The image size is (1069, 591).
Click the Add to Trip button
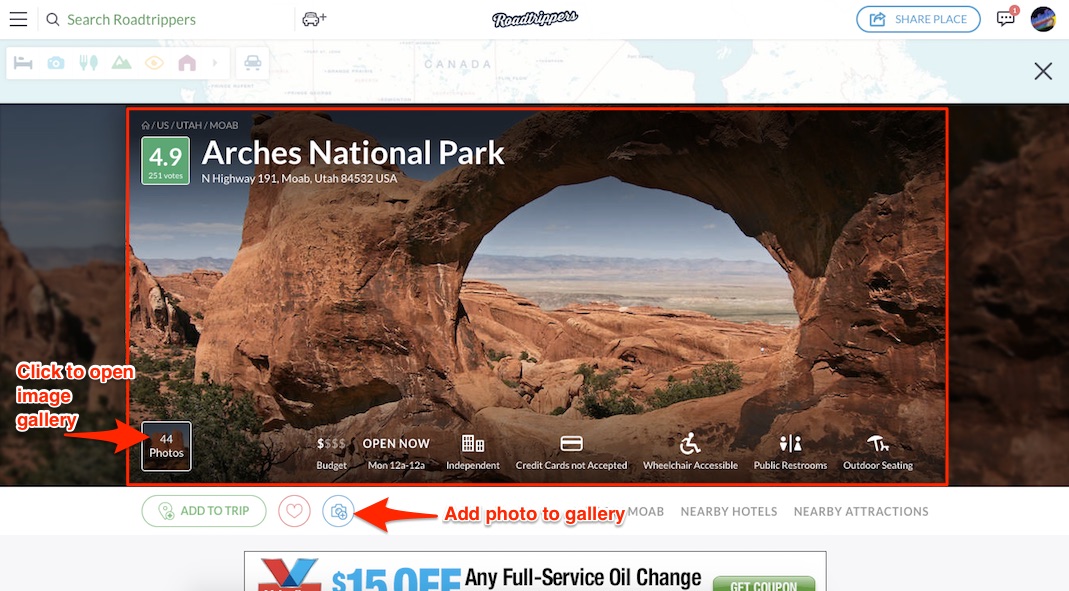click(204, 511)
